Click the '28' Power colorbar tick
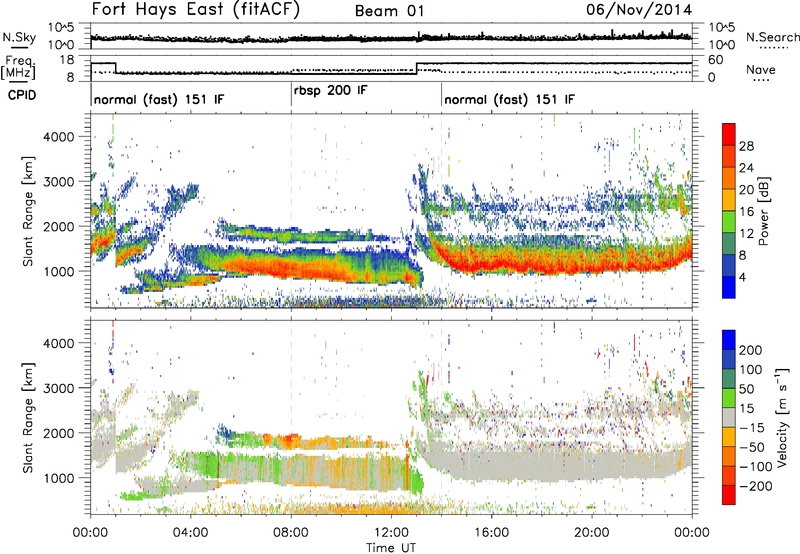Screen dimensions: 800x554 coord(746,146)
